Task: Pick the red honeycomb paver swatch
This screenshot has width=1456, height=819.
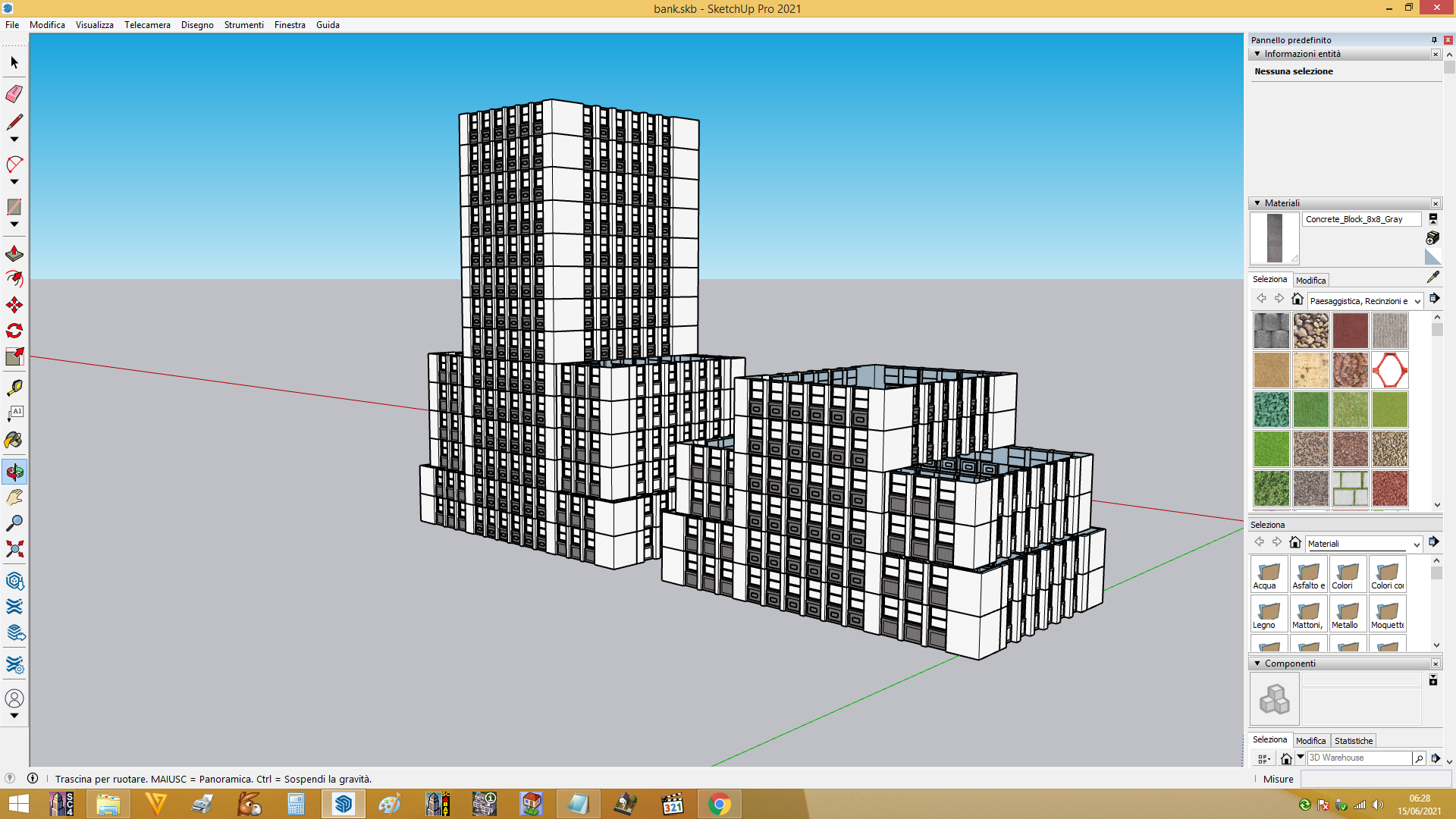Action: (1390, 370)
